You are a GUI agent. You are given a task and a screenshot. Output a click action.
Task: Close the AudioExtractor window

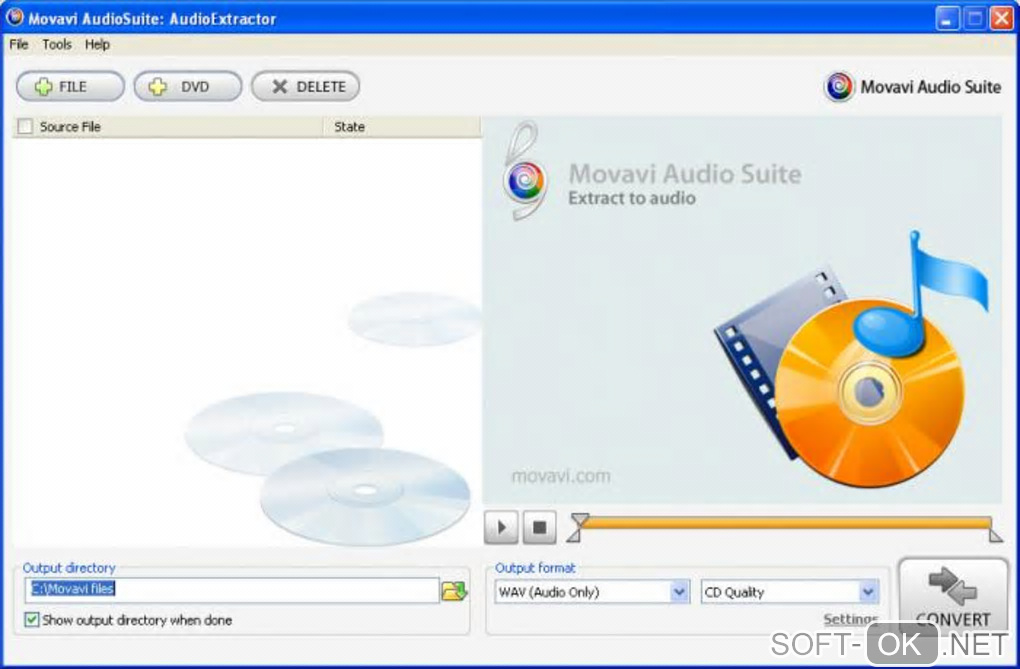pyautogui.click(x=1001, y=18)
